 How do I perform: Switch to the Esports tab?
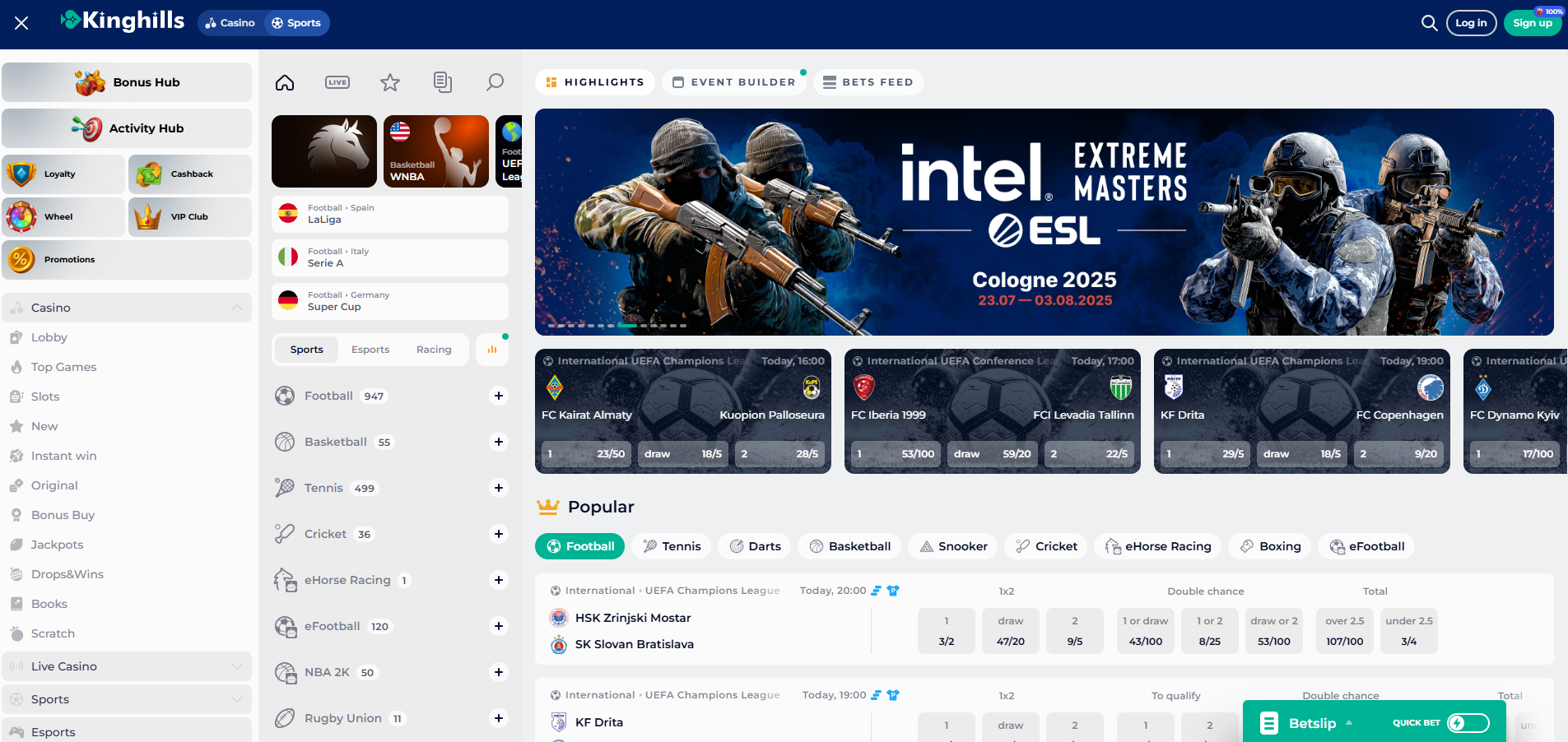(x=370, y=350)
